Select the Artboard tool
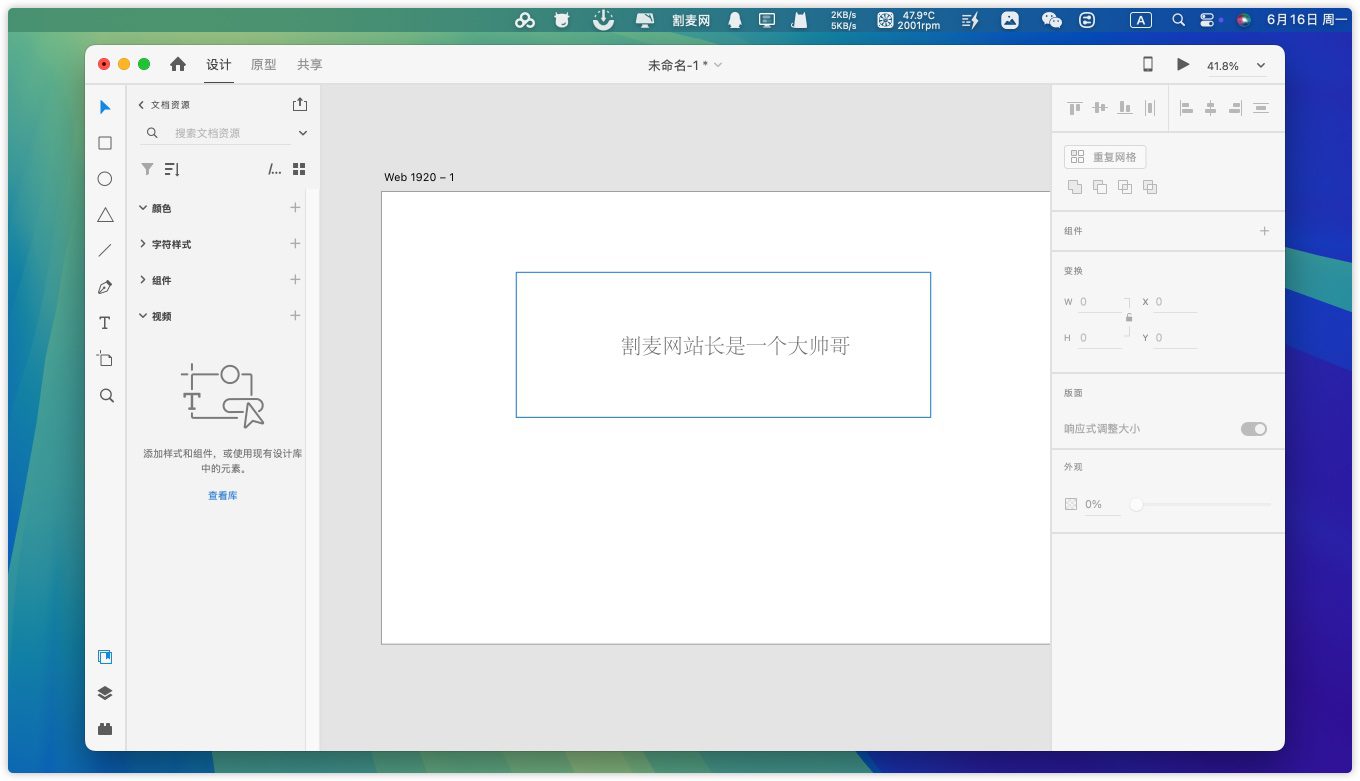 pyautogui.click(x=105, y=359)
